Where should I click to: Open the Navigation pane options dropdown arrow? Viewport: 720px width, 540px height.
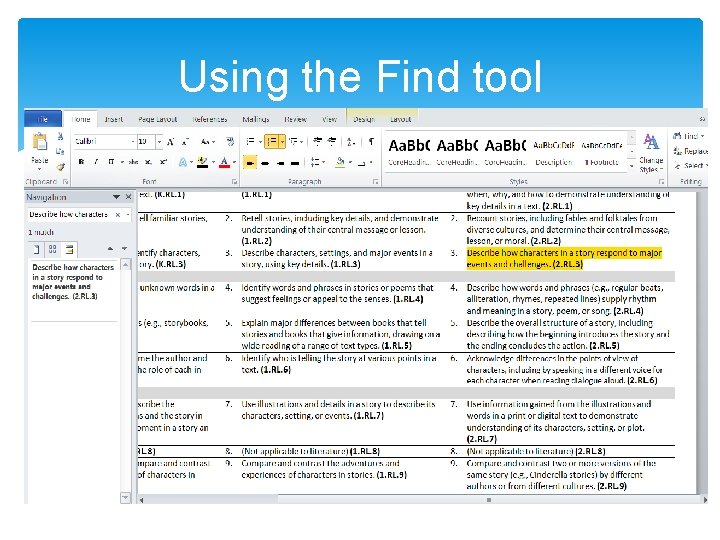(116, 197)
